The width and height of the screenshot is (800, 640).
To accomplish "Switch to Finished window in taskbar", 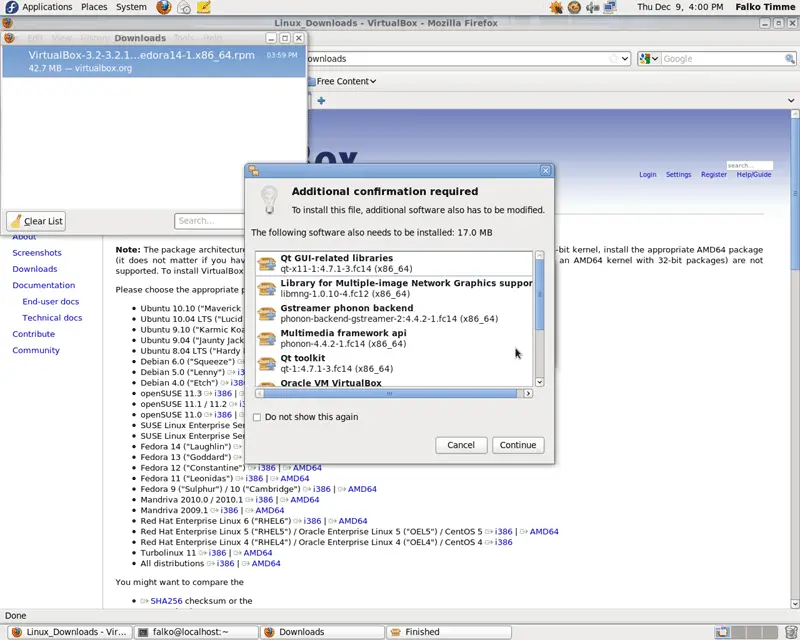I will click(448, 632).
